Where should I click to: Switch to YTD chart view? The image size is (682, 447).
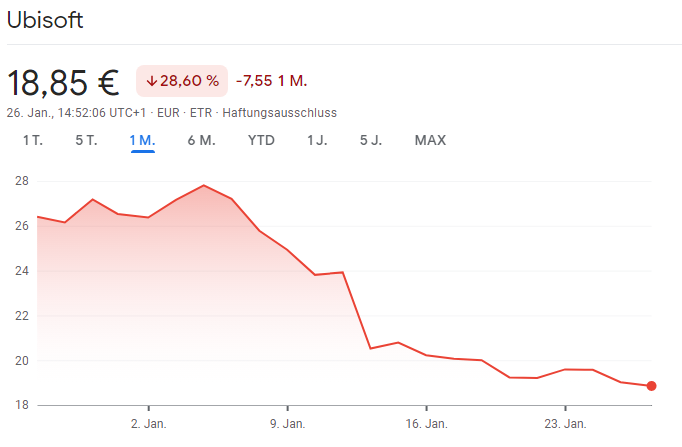click(261, 140)
